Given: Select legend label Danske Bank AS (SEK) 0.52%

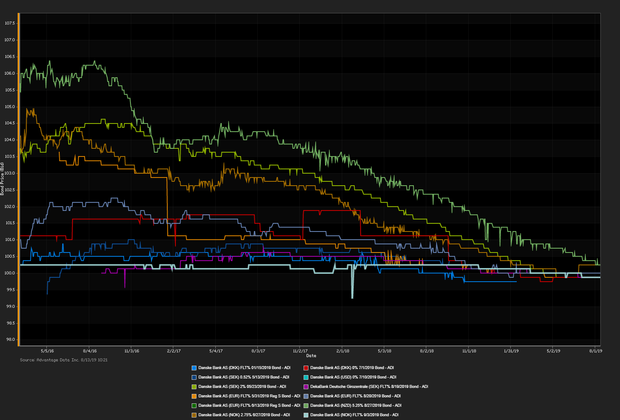Looking at the screenshot, I should [x=244, y=377].
